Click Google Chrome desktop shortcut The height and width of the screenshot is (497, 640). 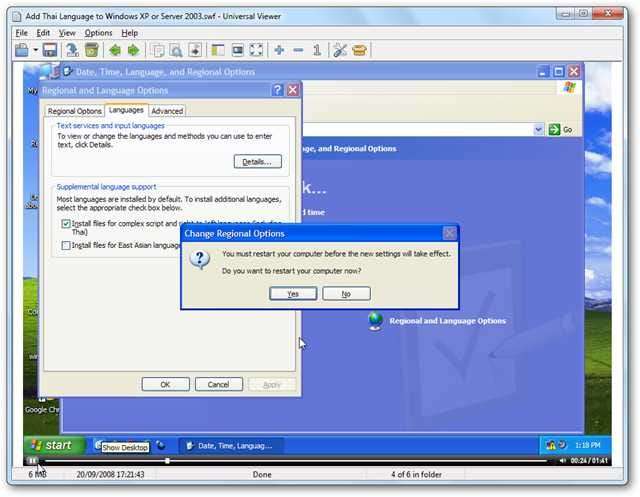point(42,407)
